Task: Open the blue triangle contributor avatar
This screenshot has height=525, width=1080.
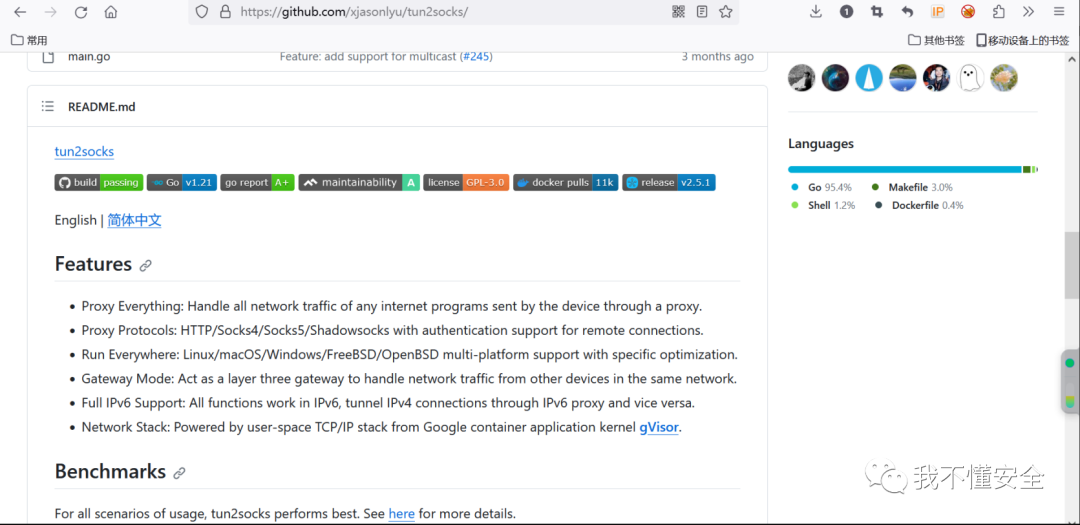Action: coord(869,78)
